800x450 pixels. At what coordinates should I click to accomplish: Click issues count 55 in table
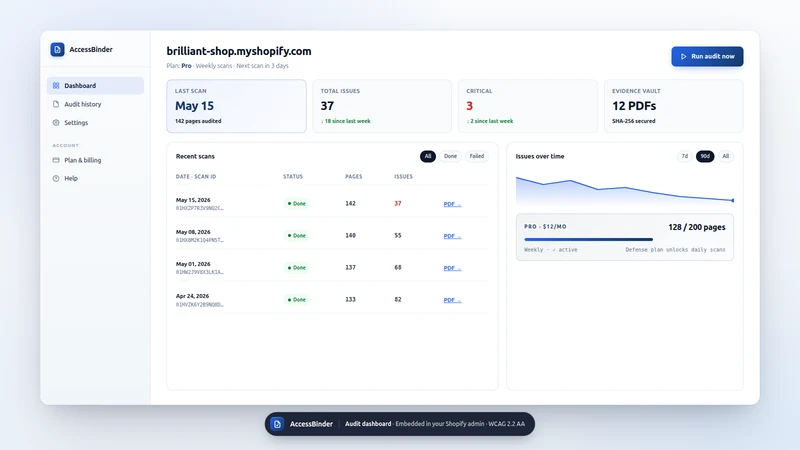point(398,236)
